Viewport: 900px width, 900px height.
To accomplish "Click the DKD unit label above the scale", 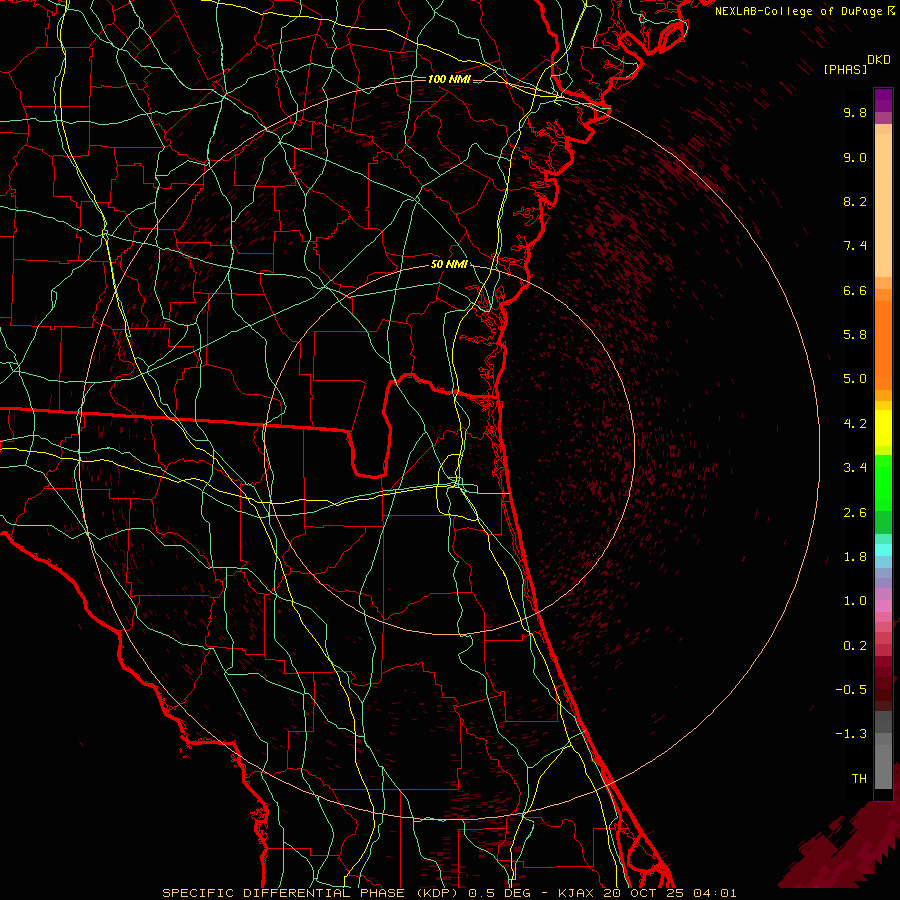I will coord(879,60).
